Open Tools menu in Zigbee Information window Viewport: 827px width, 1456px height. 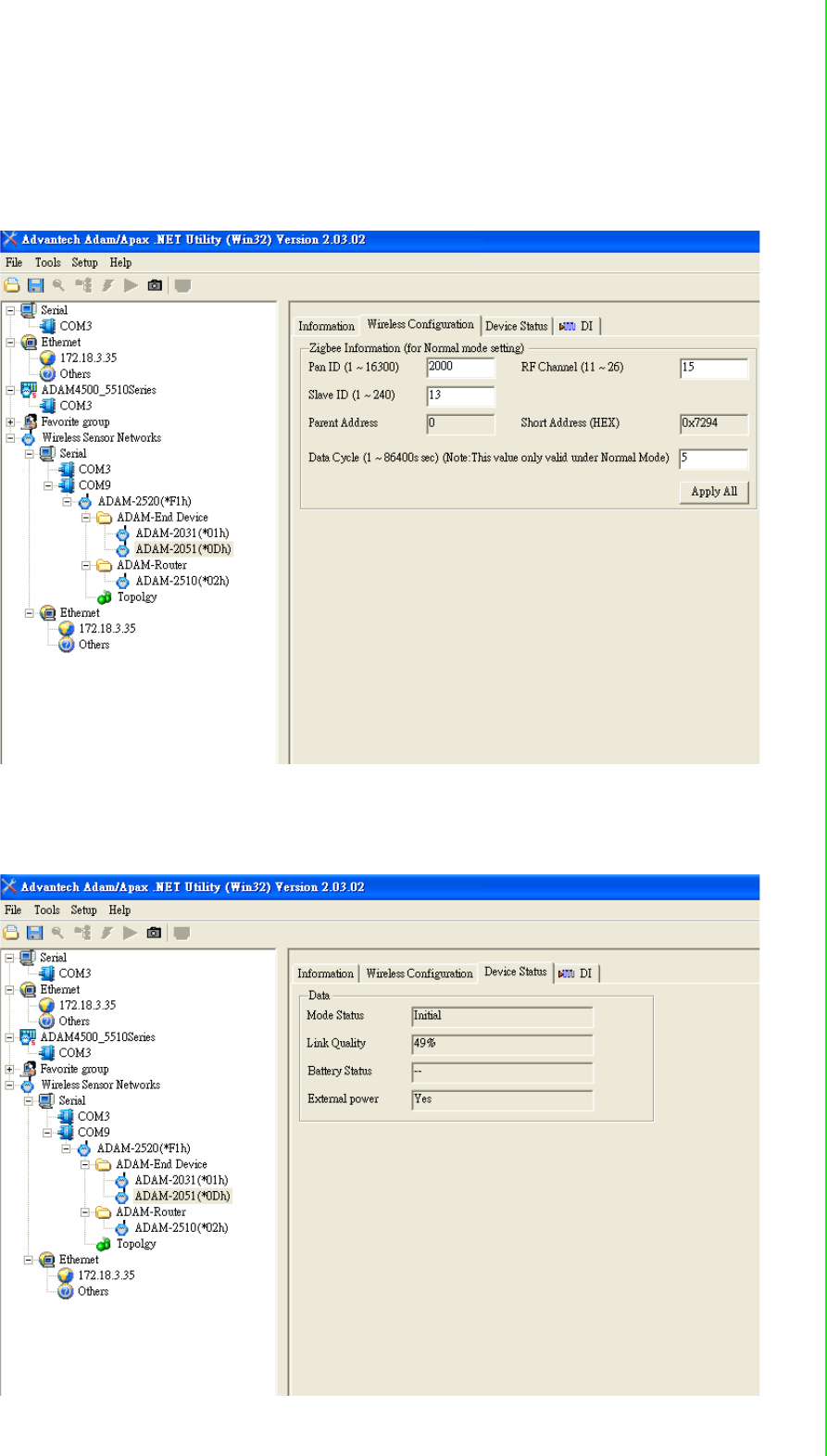tap(47, 262)
